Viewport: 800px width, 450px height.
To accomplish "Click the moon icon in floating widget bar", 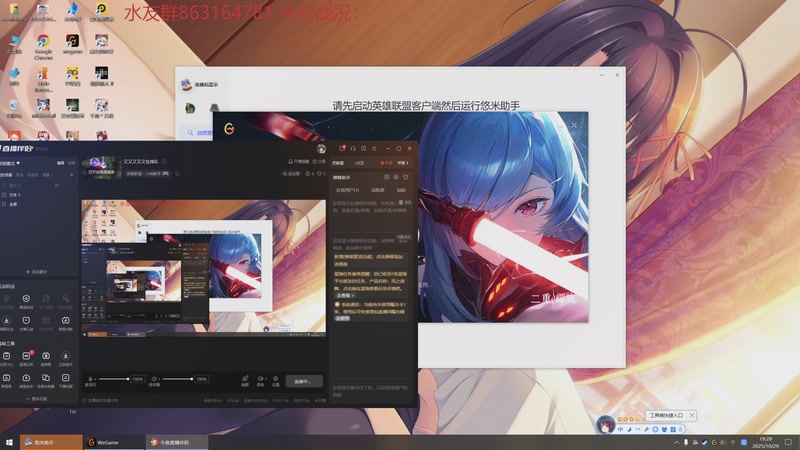I will click(x=629, y=430).
